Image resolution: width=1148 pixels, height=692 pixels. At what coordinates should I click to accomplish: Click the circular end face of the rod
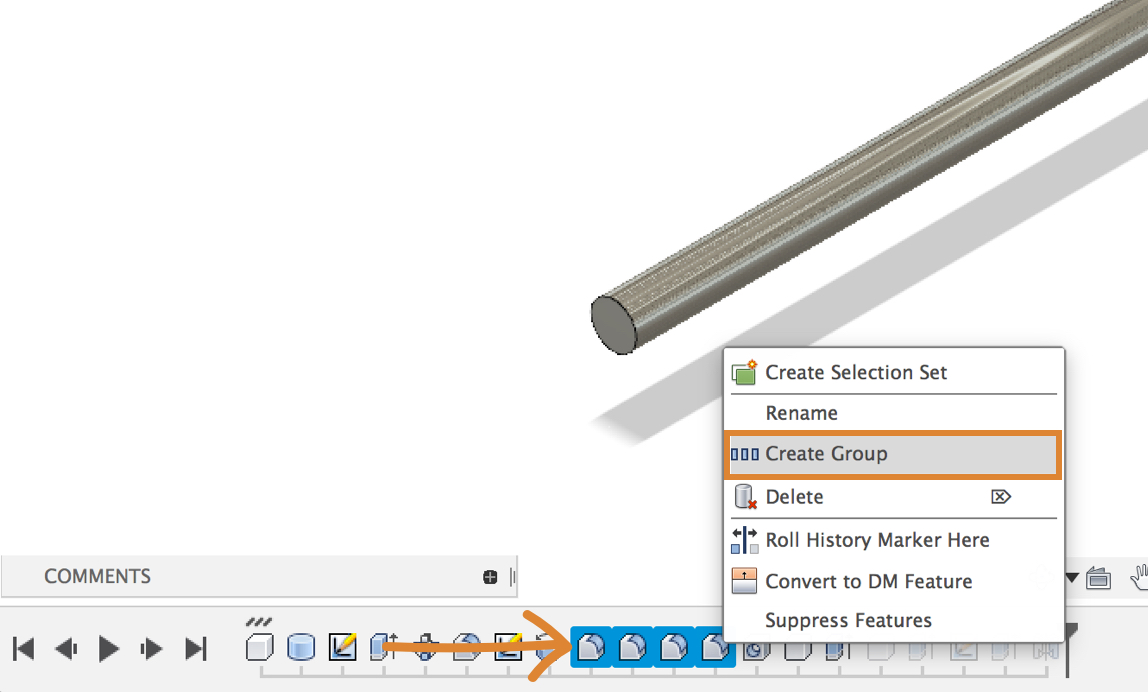click(x=614, y=324)
